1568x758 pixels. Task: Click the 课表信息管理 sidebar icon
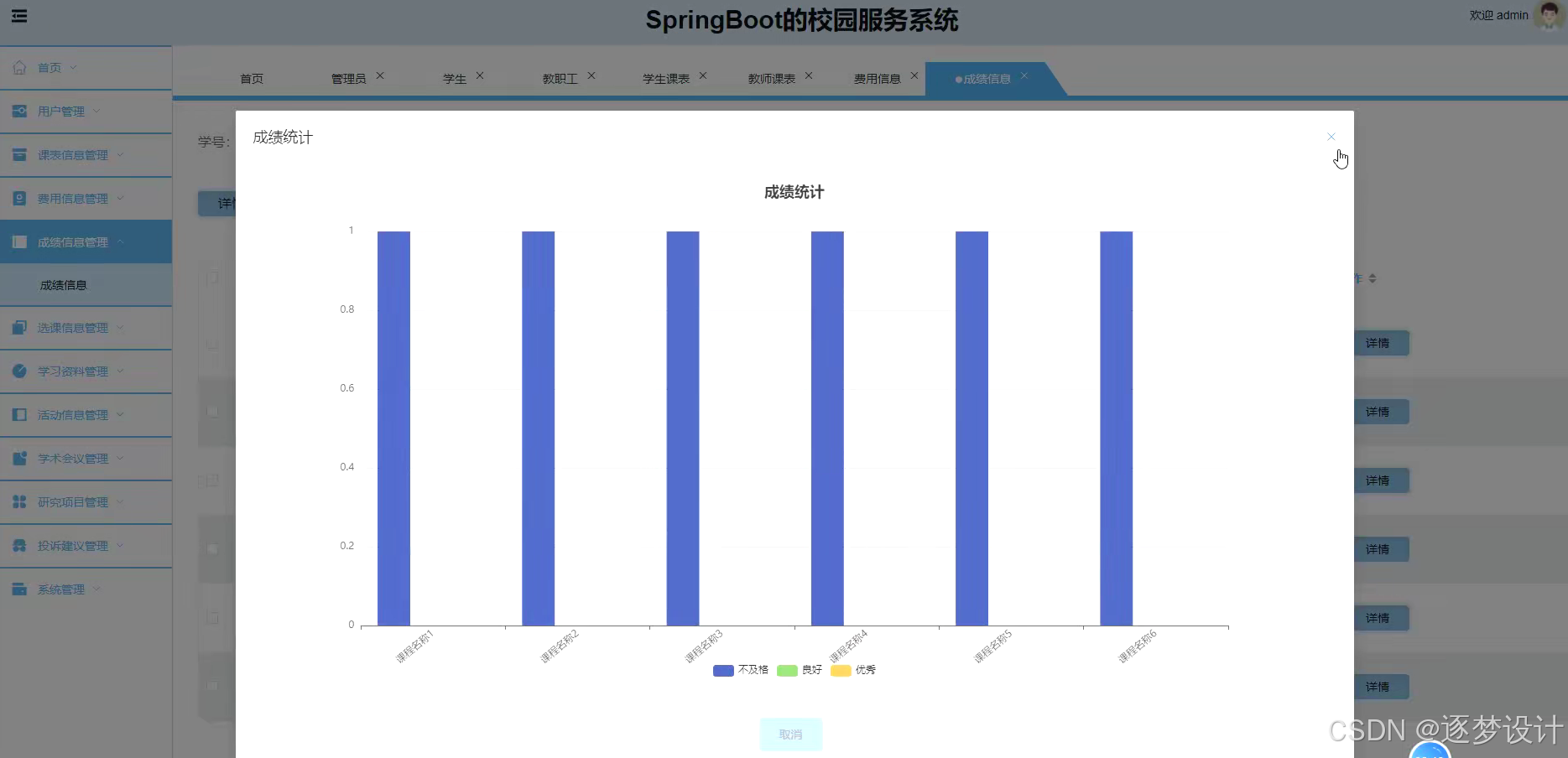(18, 154)
